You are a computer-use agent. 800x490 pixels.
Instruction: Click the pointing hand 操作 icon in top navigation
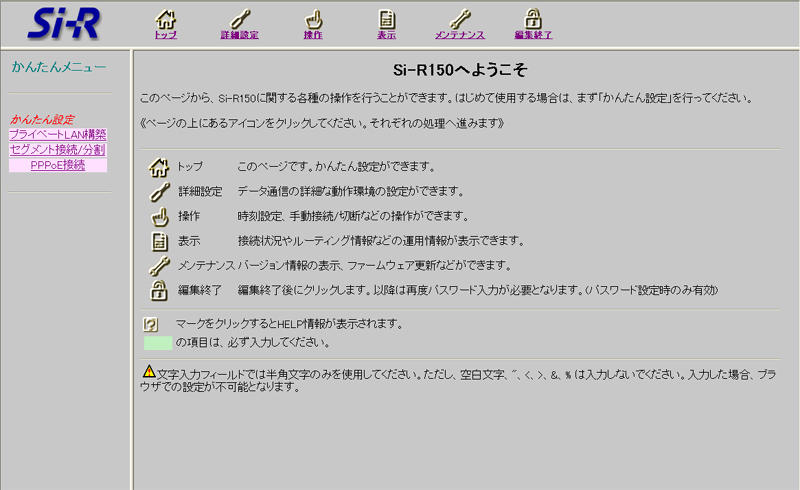point(313,19)
